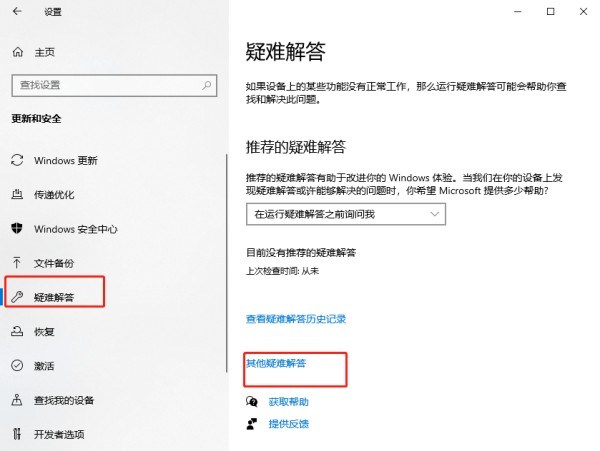
Task: Click the Windows 安全中心 shield icon
Action: click(x=17, y=228)
